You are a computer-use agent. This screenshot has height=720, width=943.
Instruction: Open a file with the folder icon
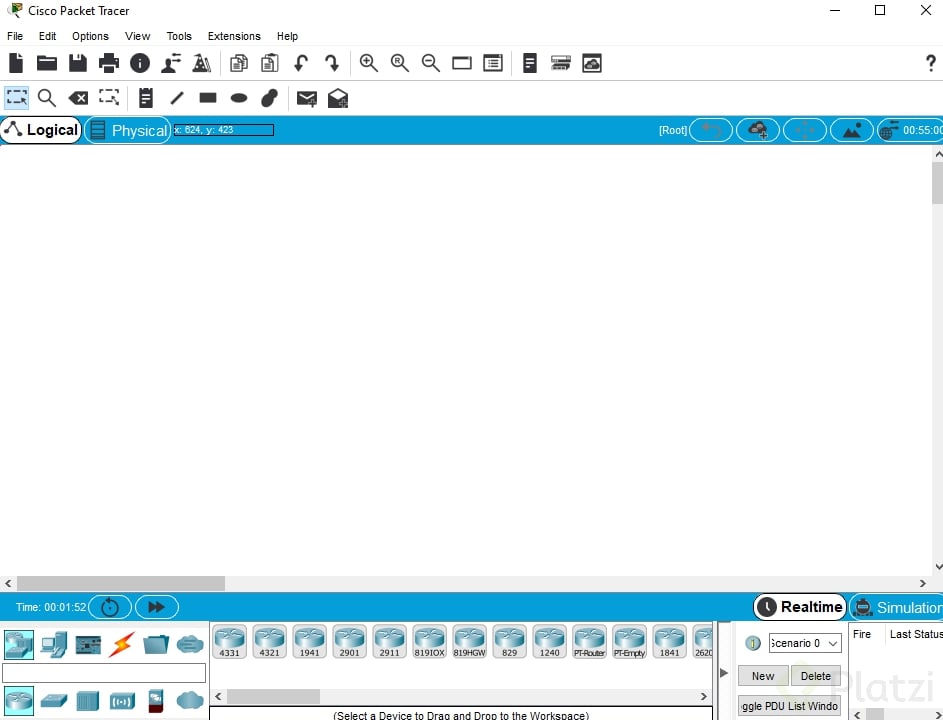coord(47,63)
